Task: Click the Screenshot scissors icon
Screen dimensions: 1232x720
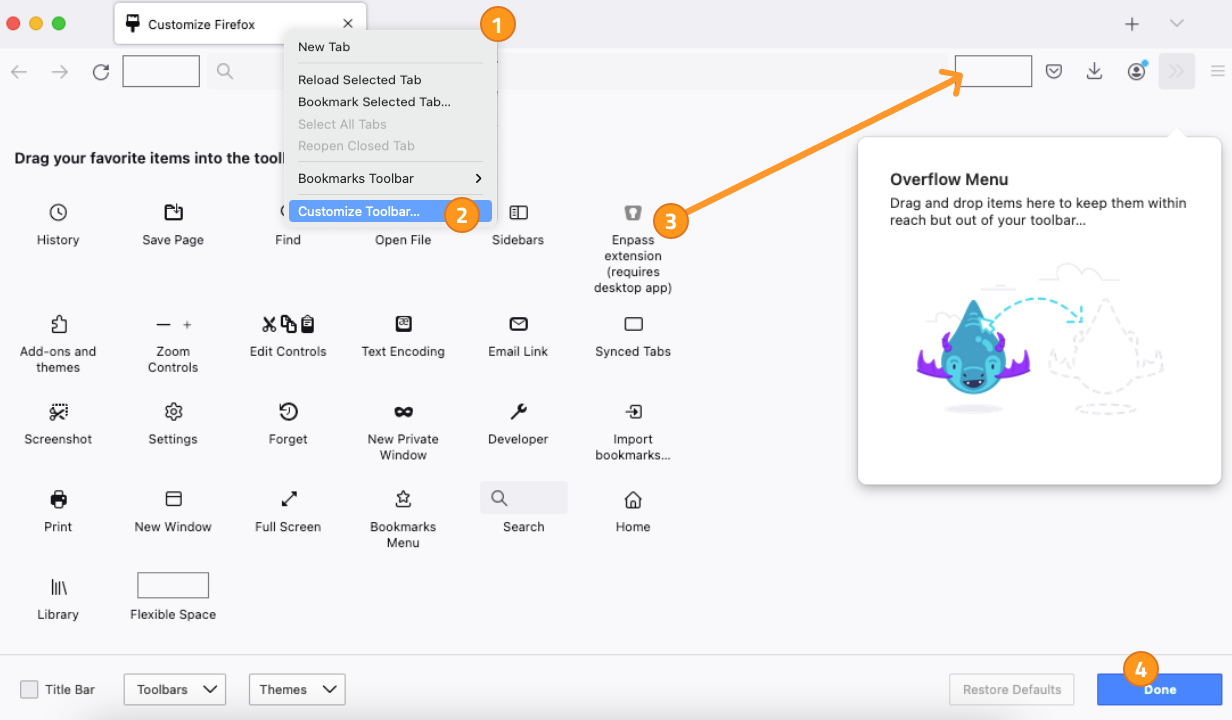Action: click(58, 412)
